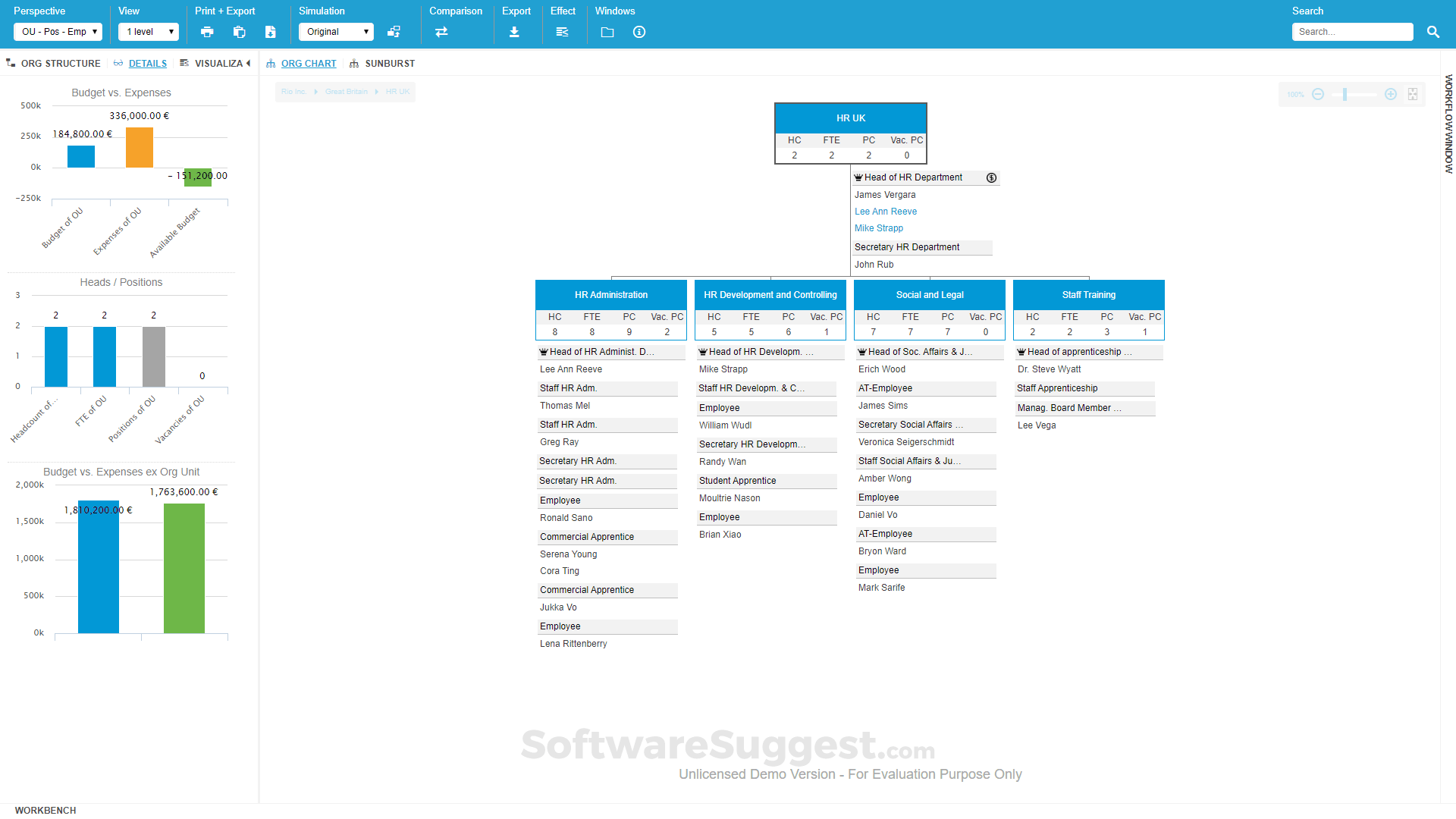Click the info circle icon
This screenshot has height=819, width=1456.
[639, 32]
